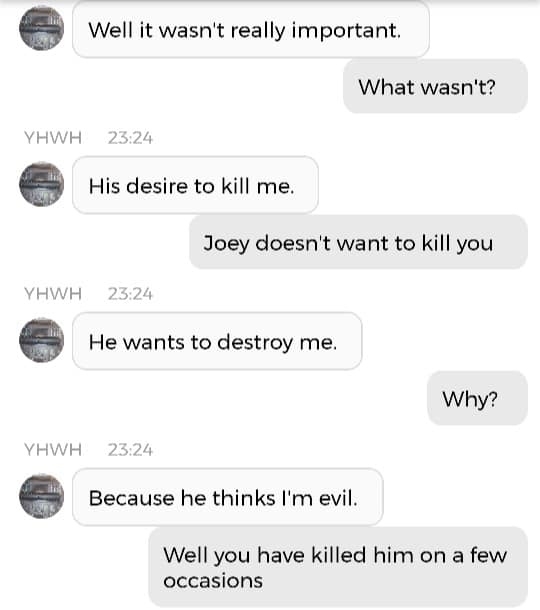Tap "Joey doesn't want to kill you" bubble
The height and width of the screenshot is (610, 540).
358,242
